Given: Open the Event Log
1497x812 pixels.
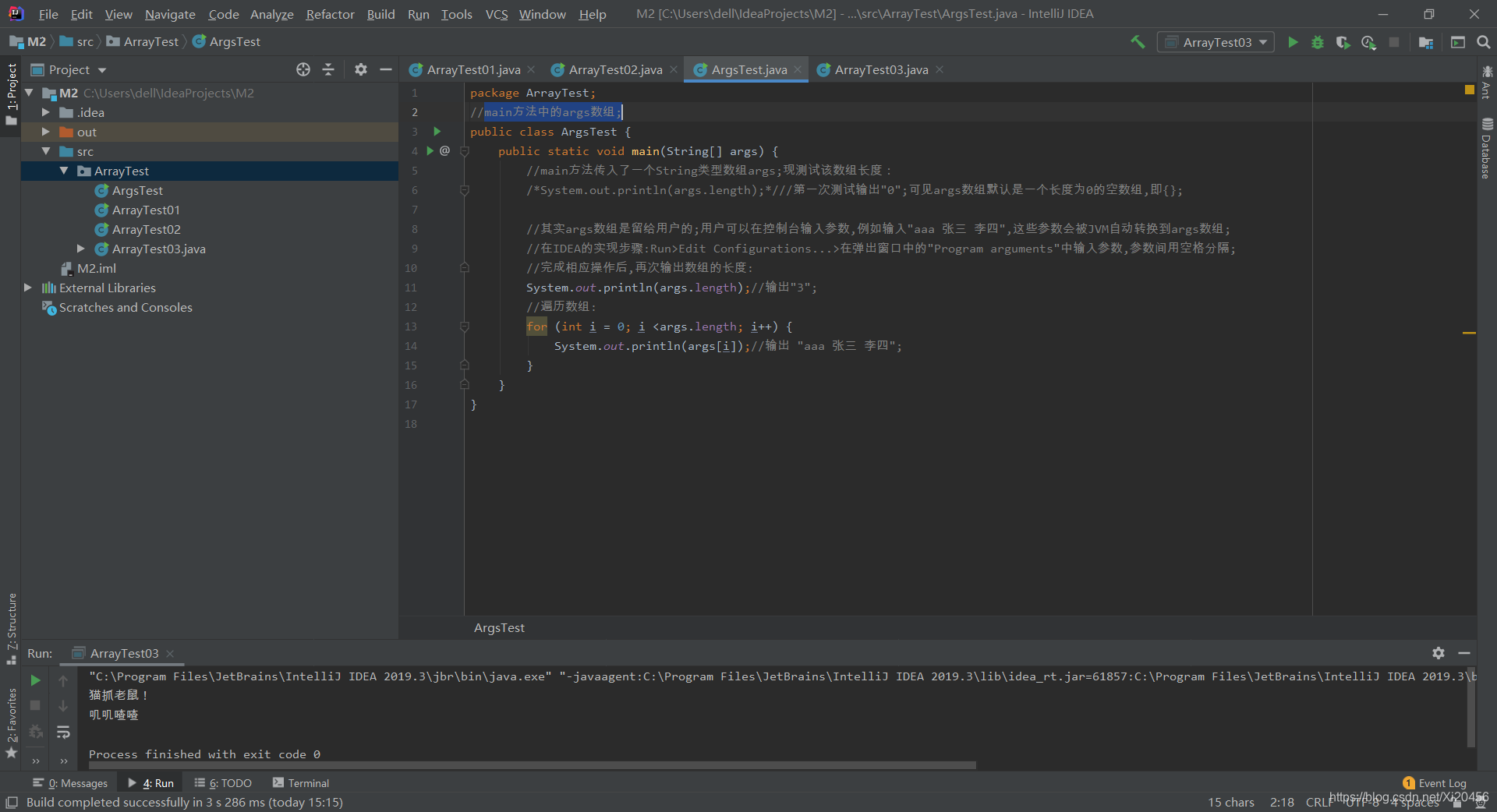Looking at the screenshot, I should tap(1435, 783).
